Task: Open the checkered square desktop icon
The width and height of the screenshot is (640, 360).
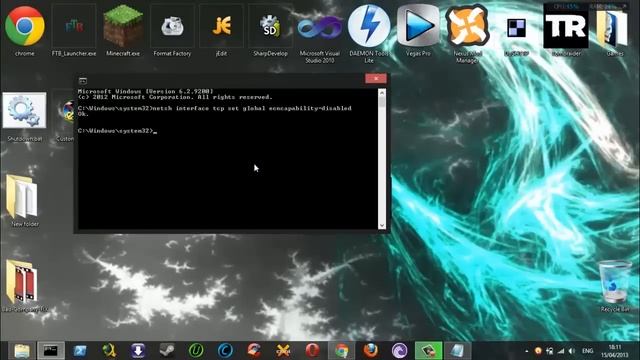Action: click(516, 28)
